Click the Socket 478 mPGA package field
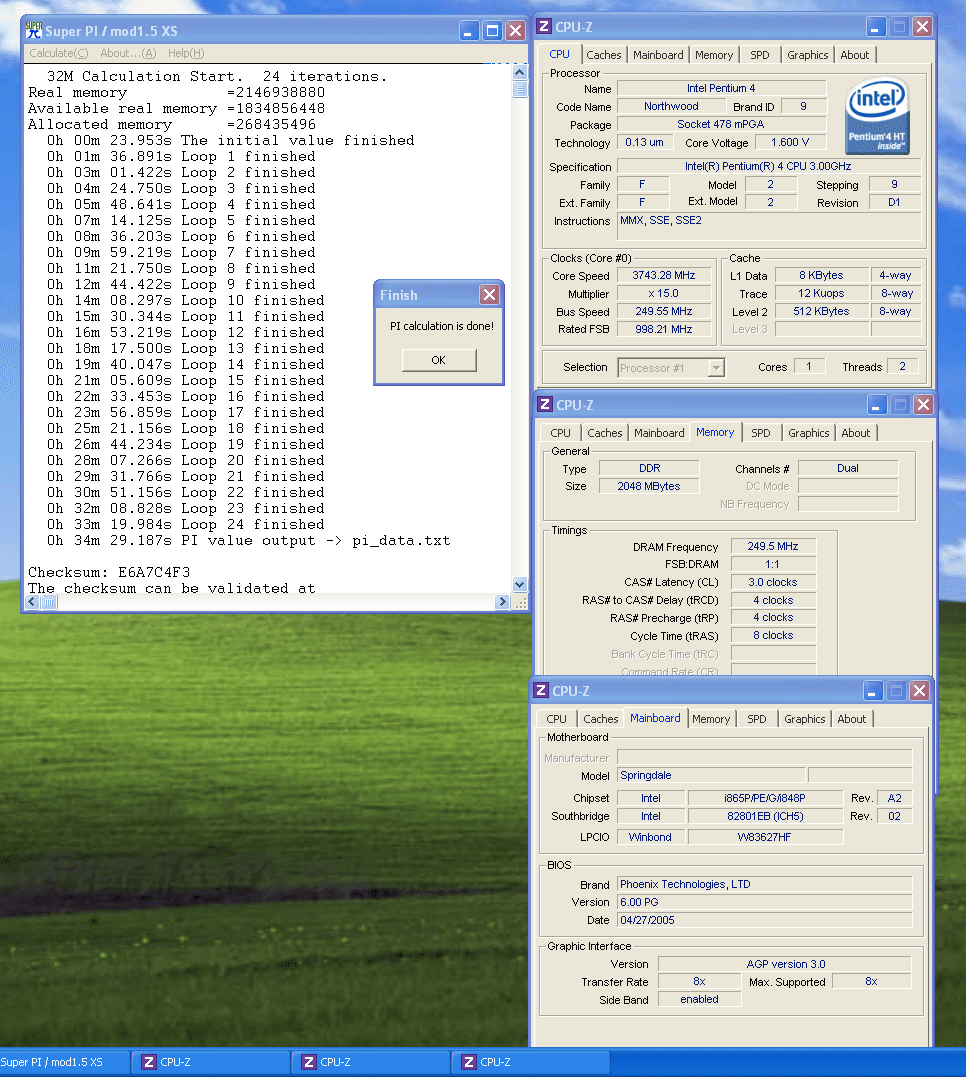This screenshot has width=966, height=1077. [x=721, y=124]
